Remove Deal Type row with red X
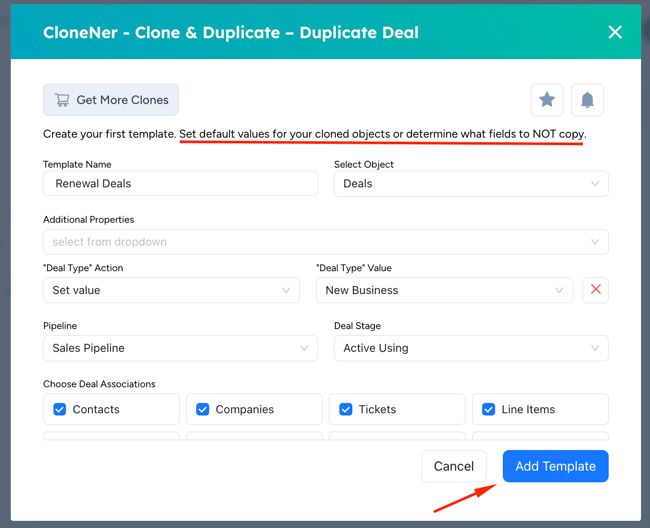 pos(595,290)
